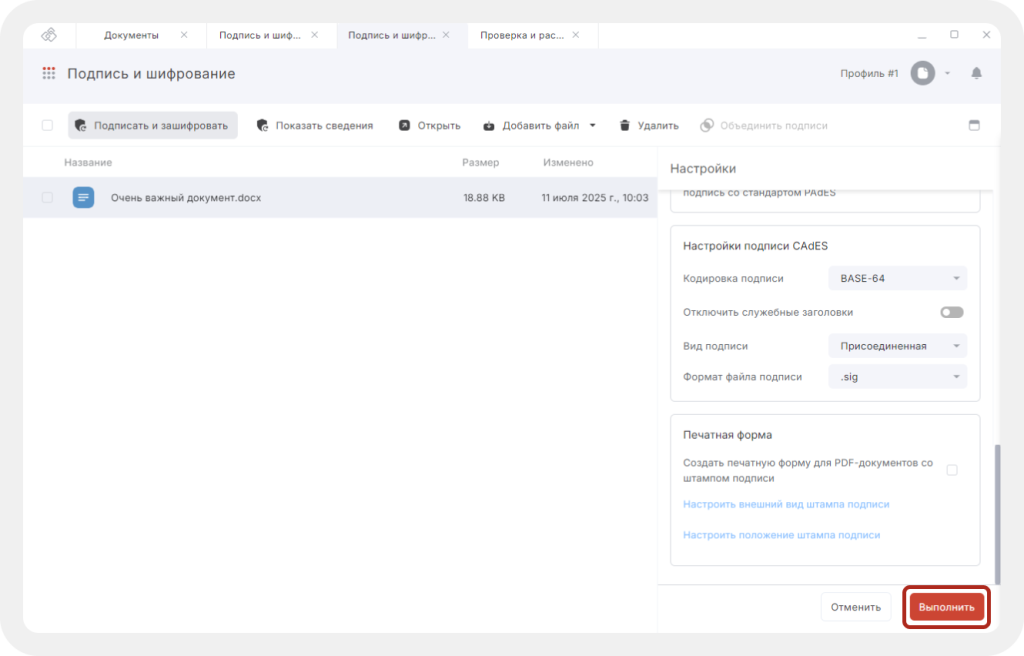The image size is (1024, 656).
Task: Click the Profile #1 avatar icon
Action: click(922, 73)
